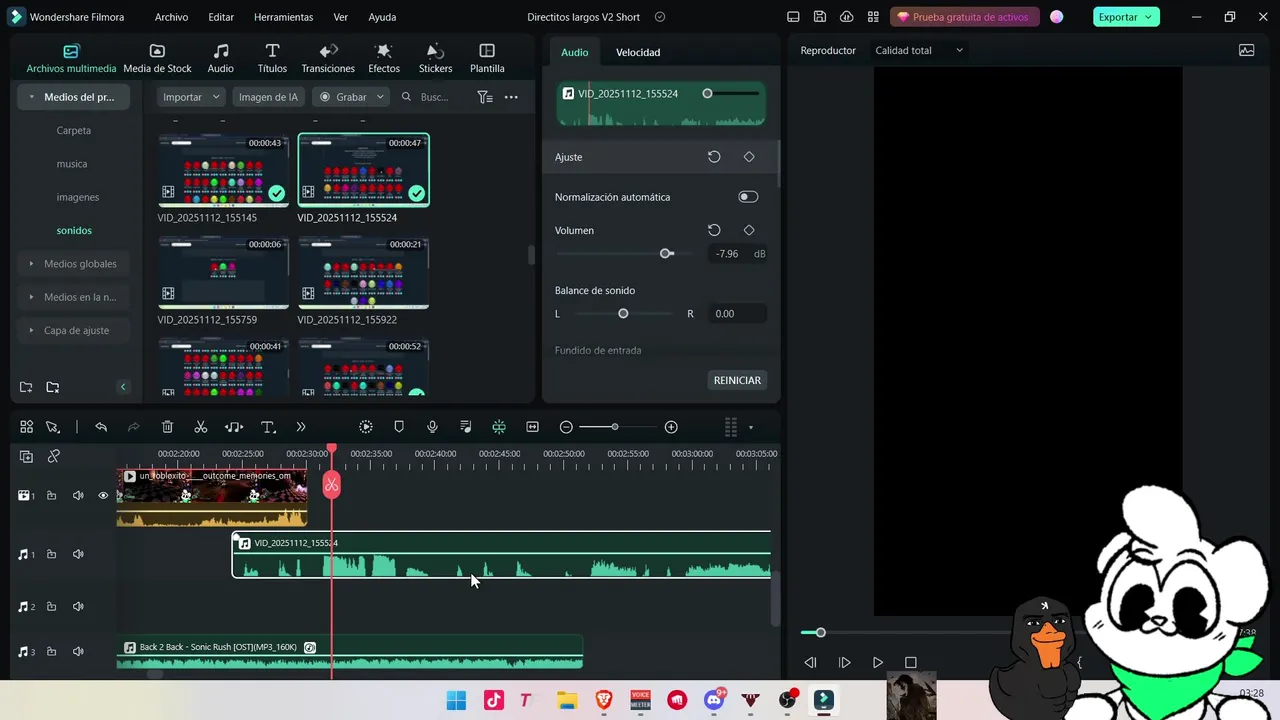
Task: Open the media more options three dots
Action: [511, 97]
